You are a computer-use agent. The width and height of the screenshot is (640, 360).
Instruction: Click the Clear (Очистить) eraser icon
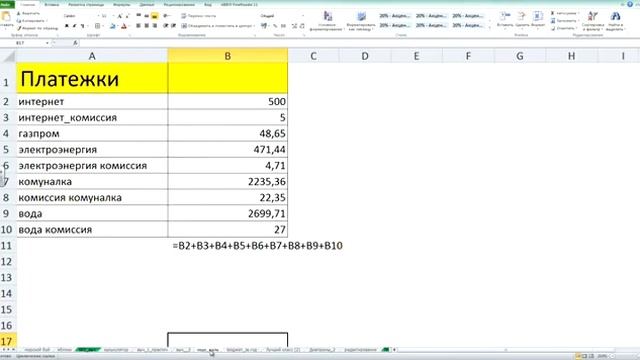pyautogui.click(x=553, y=28)
